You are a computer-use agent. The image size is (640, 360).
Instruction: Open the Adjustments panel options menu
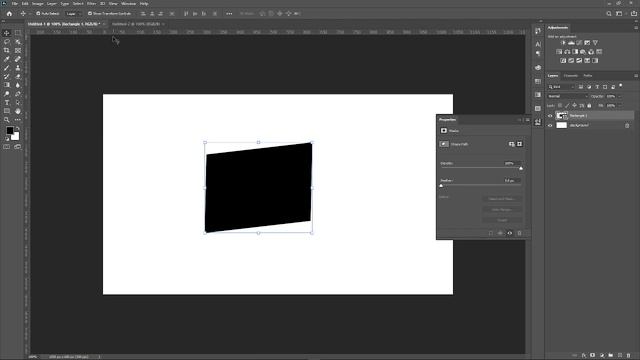[636, 28]
